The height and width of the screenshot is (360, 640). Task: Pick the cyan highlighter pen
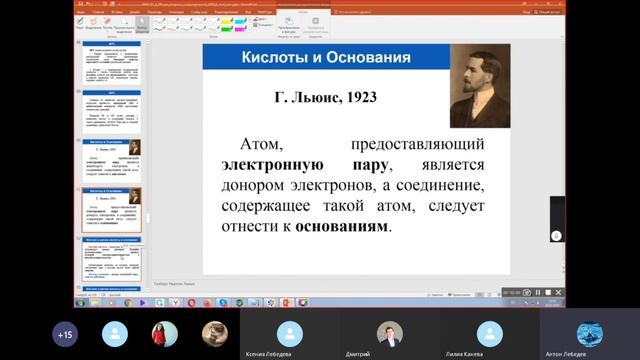240,21
